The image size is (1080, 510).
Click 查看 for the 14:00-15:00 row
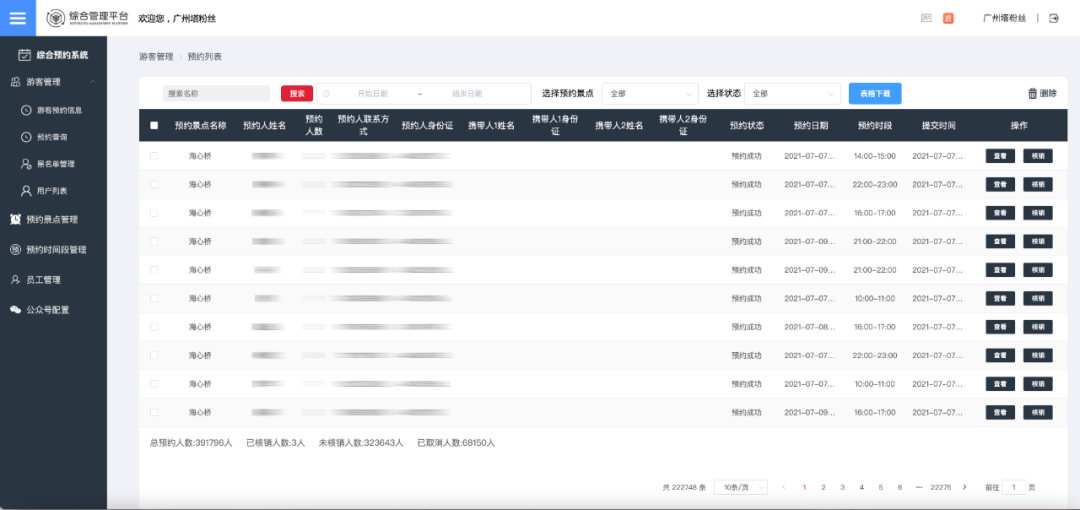[1000, 156]
